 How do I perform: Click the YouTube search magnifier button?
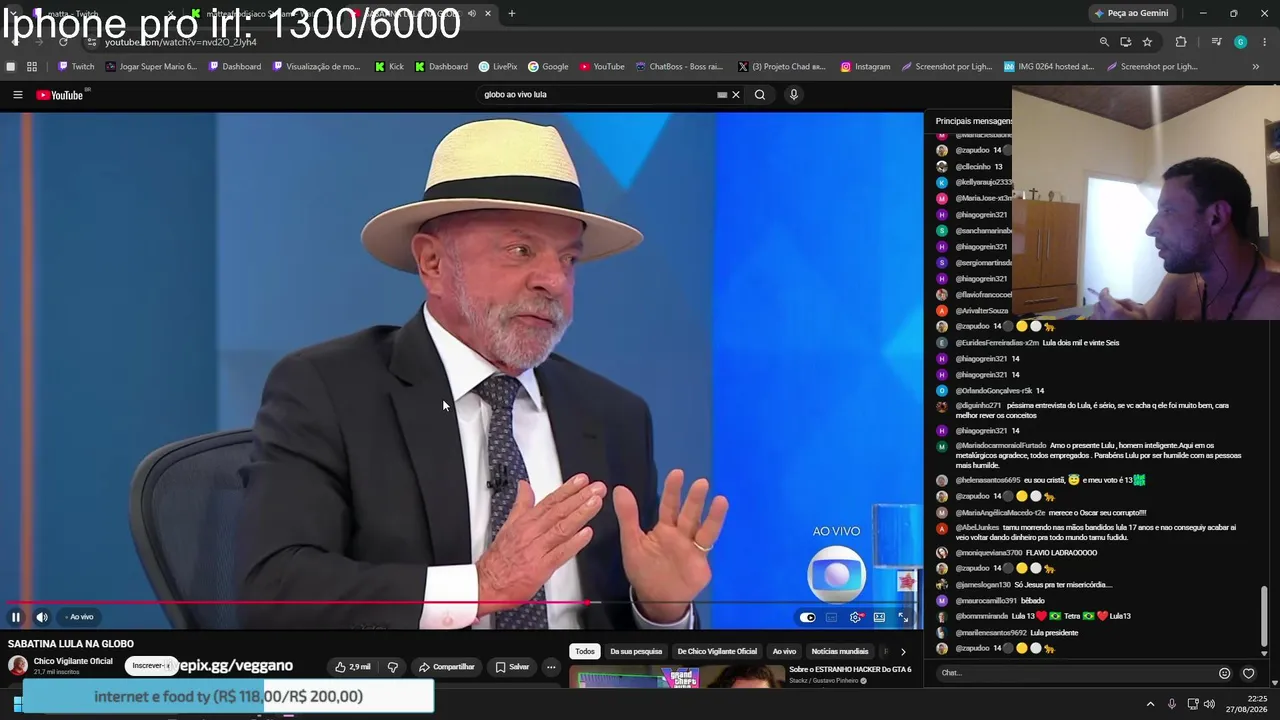click(x=760, y=95)
